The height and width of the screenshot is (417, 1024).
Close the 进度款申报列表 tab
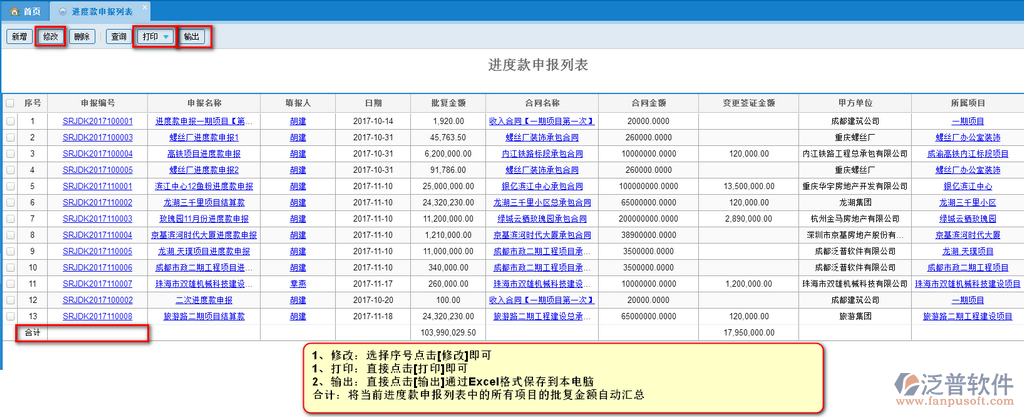point(146,9)
